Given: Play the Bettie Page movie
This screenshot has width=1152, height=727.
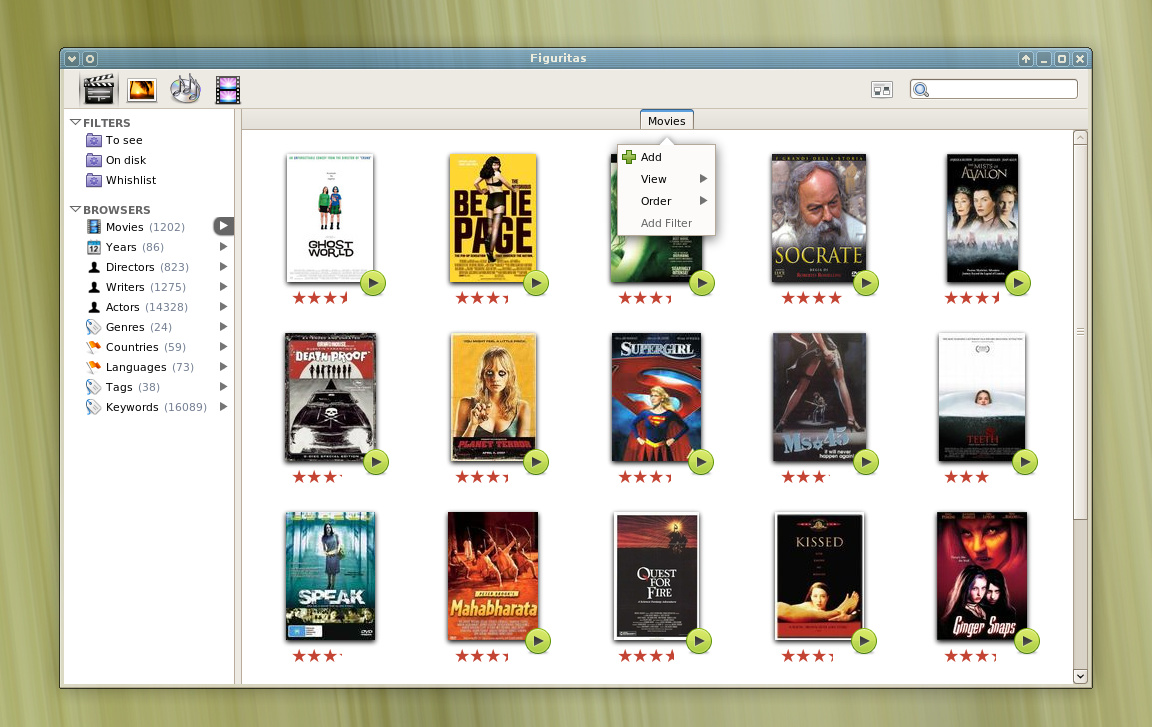Looking at the screenshot, I should pos(536,283).
